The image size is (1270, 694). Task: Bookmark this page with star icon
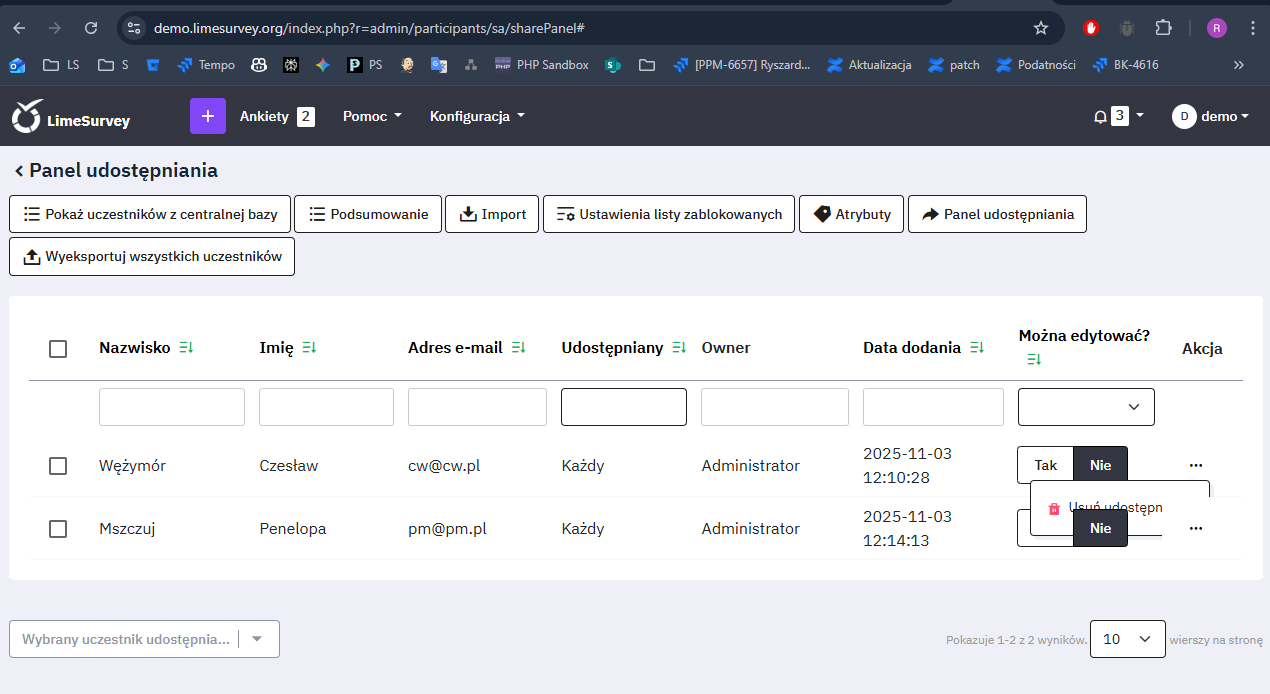[1041, 28]
